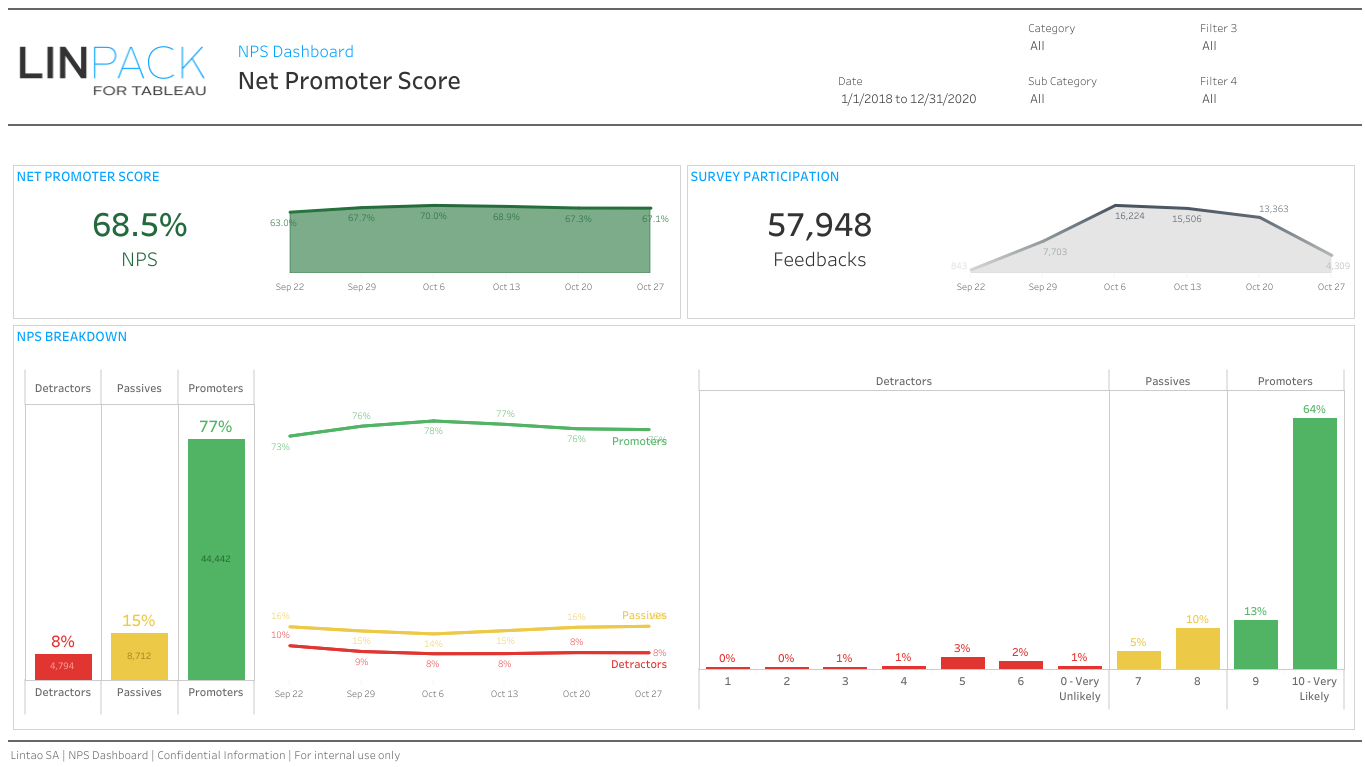Image resolution: width=1365 pixels, height=767 pixels.
Task: Select the green Promoters 77% bar
Action: pos(216,559)
